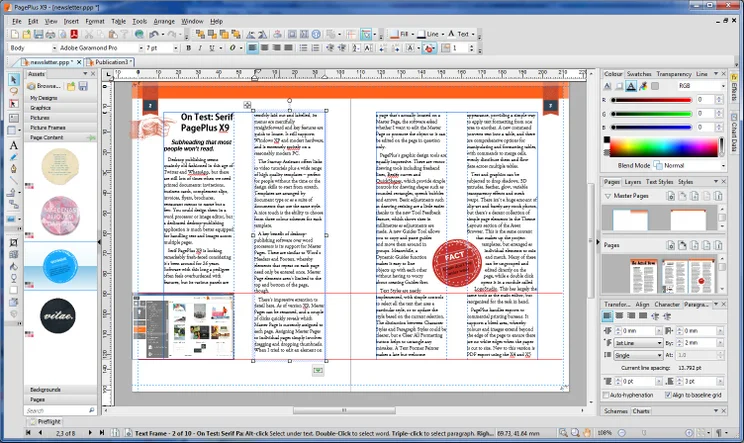Click the bulleted list icon

[303, 48]
